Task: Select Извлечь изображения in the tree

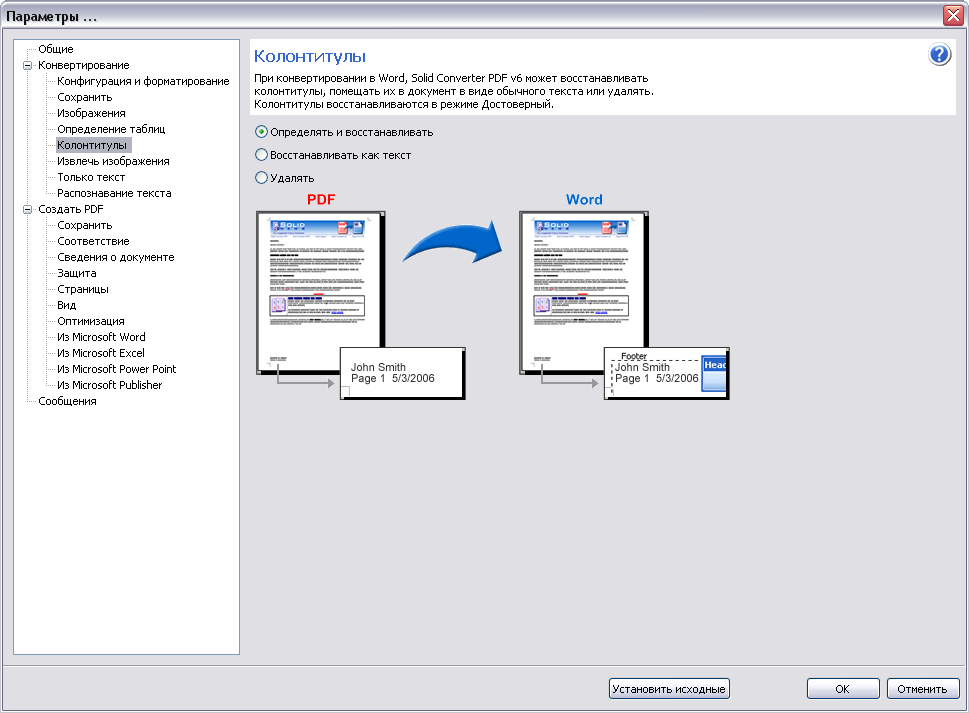Action: click(113, 161)
